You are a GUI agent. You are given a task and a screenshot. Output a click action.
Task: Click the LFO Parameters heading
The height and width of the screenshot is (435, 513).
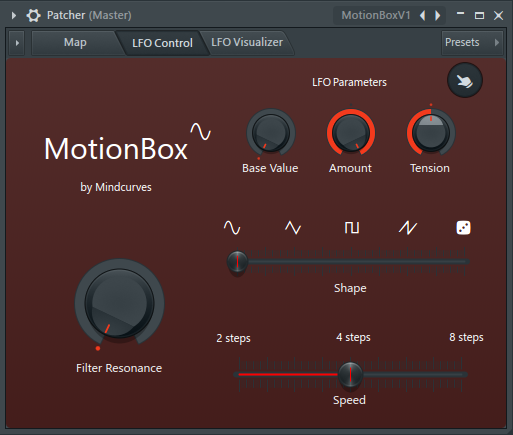[349, 82]
